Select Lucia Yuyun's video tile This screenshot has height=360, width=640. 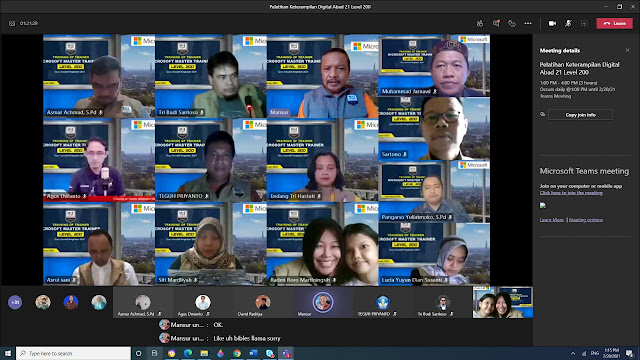pyautogui.click(x=434, y=254)
